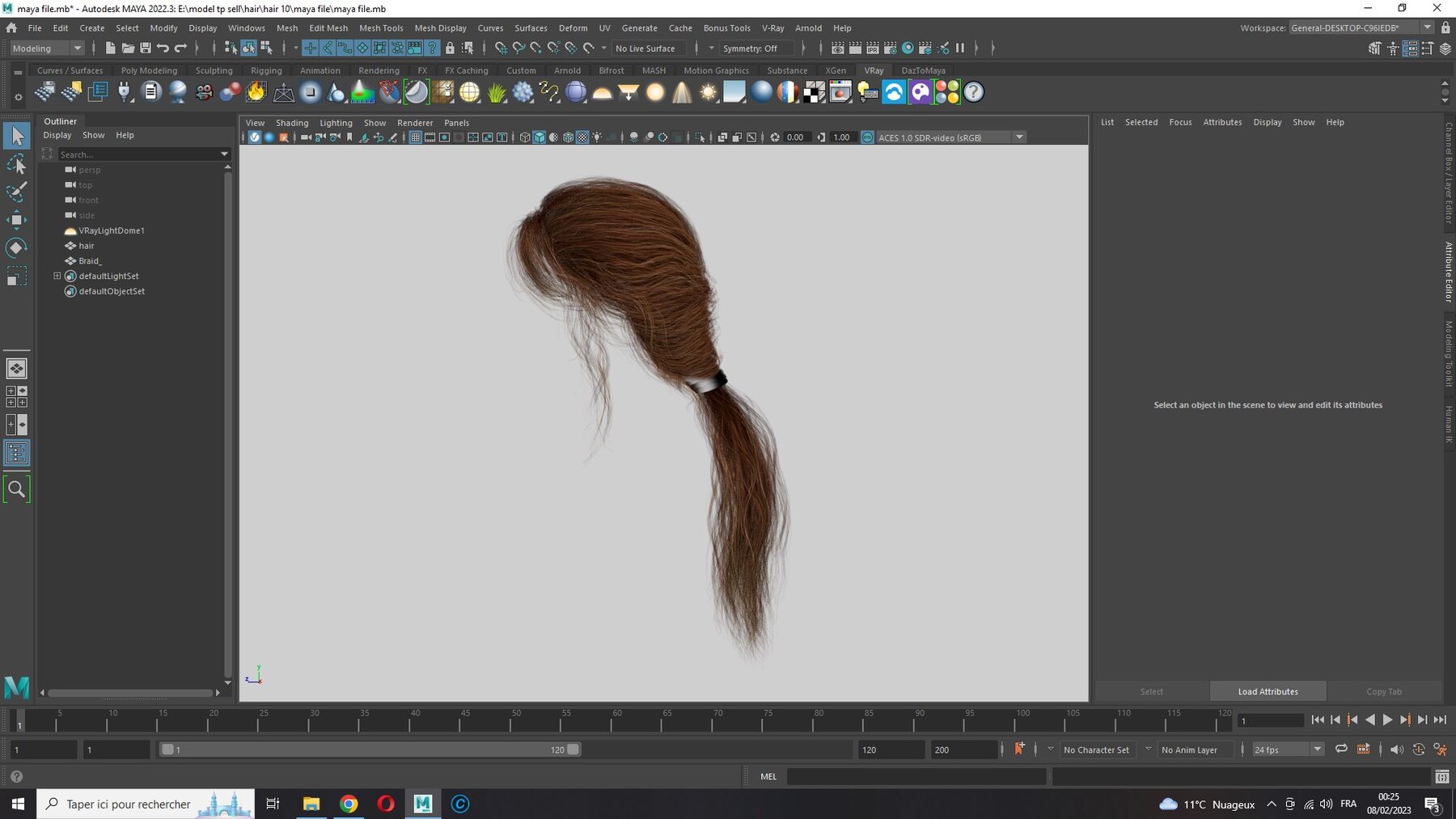Click the Save scene icon
The width and height of the screenshot is (1456, 819).
tap(146, 49)
